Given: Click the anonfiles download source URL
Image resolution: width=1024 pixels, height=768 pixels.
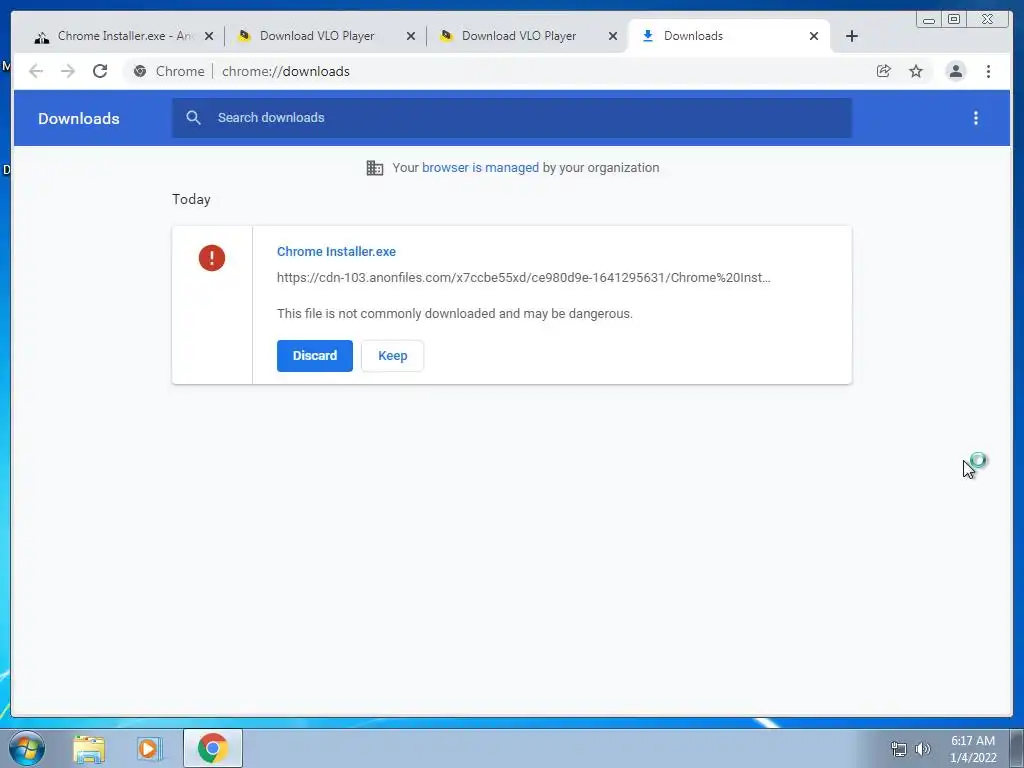Looking at the screenshot, I should 524,278.
